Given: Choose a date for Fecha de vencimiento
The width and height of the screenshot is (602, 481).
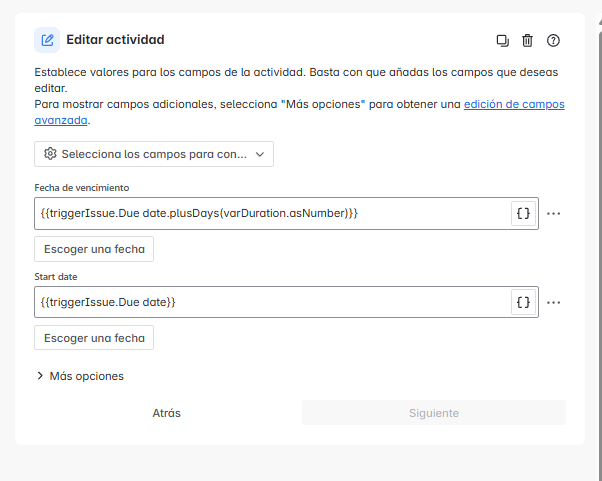Looking at the screenshot, I should [x=94, y=249].
